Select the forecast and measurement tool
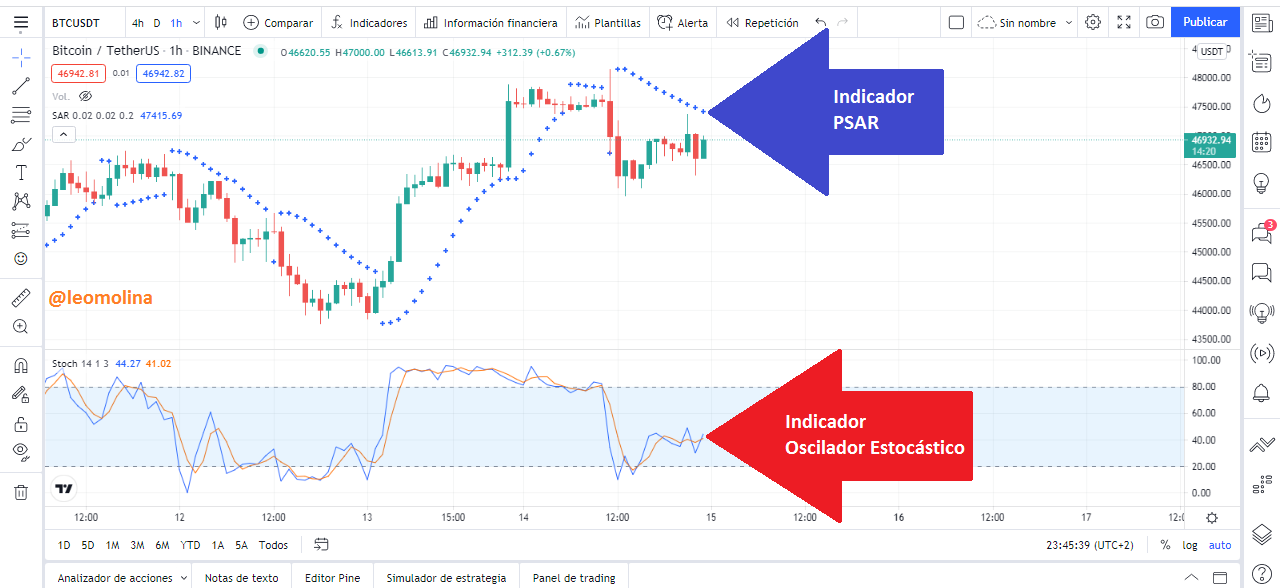 coord(21,230)
